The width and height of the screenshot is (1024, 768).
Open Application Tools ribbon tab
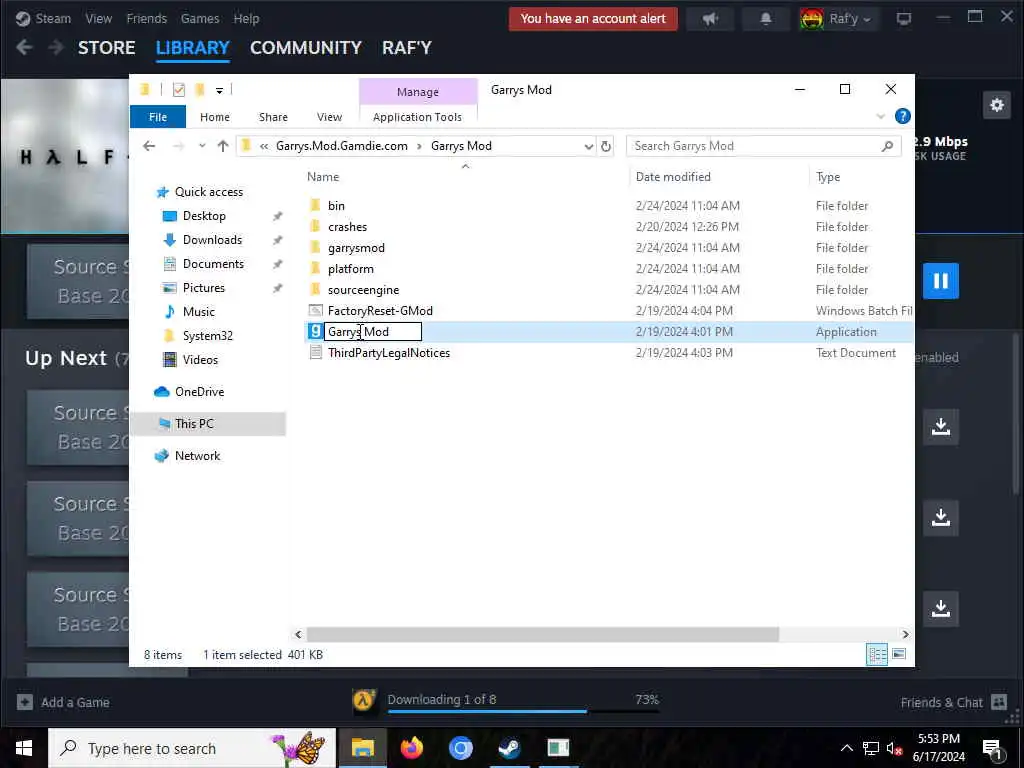[417, 117]
